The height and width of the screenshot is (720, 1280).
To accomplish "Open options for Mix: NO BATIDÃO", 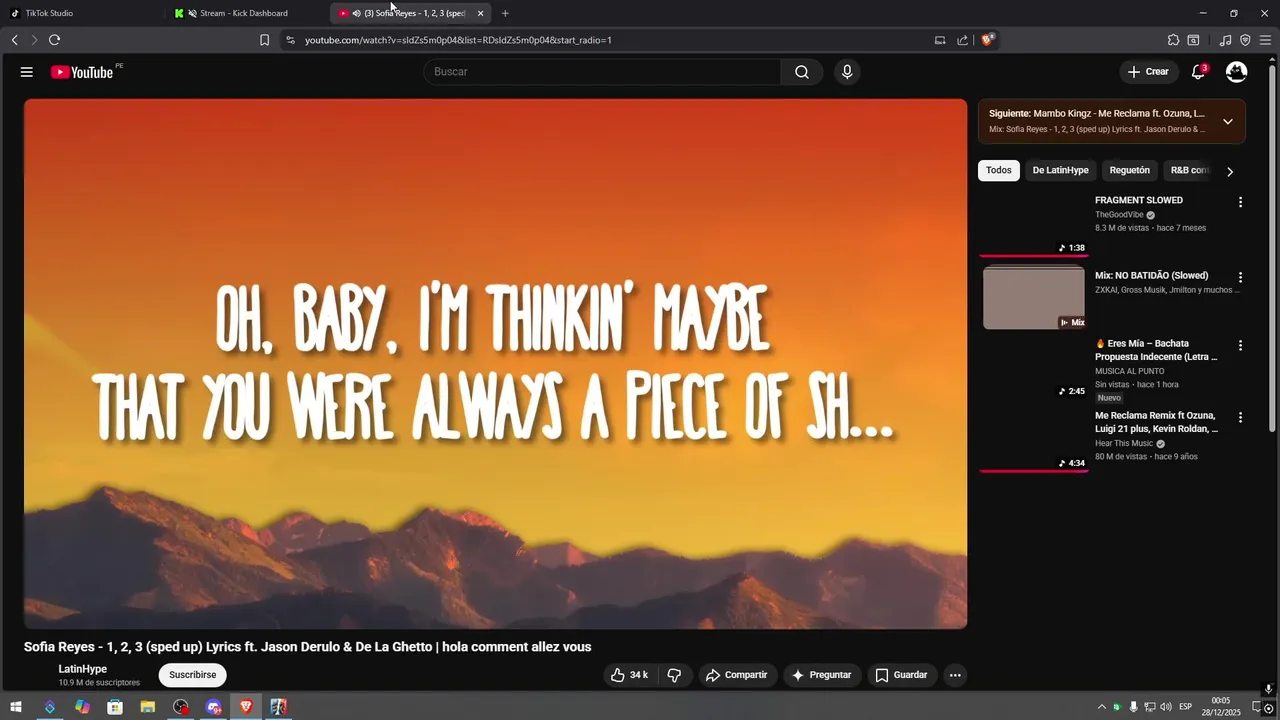I will (1240, 277).
